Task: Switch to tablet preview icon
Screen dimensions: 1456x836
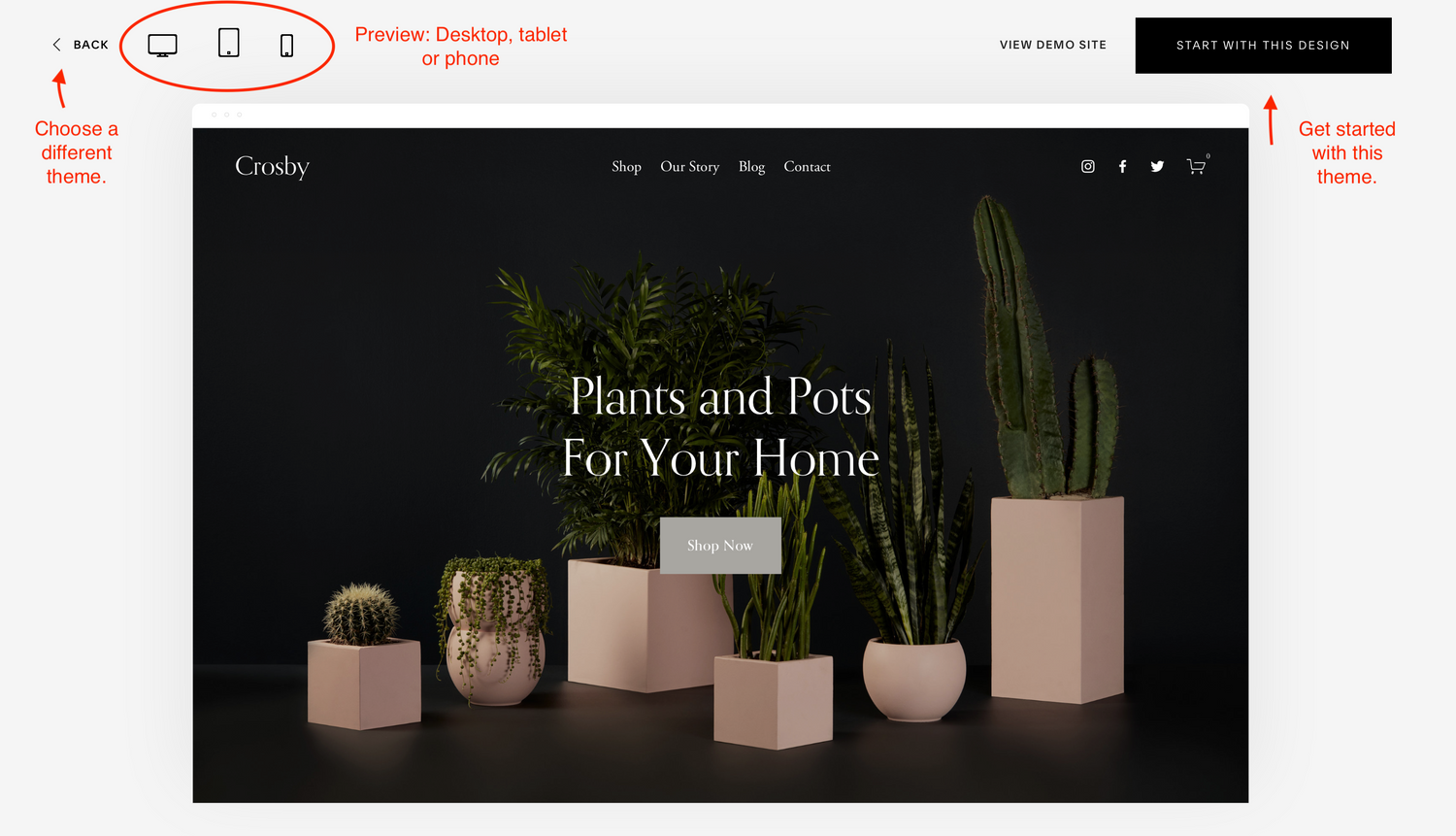Action: point(229,43)
